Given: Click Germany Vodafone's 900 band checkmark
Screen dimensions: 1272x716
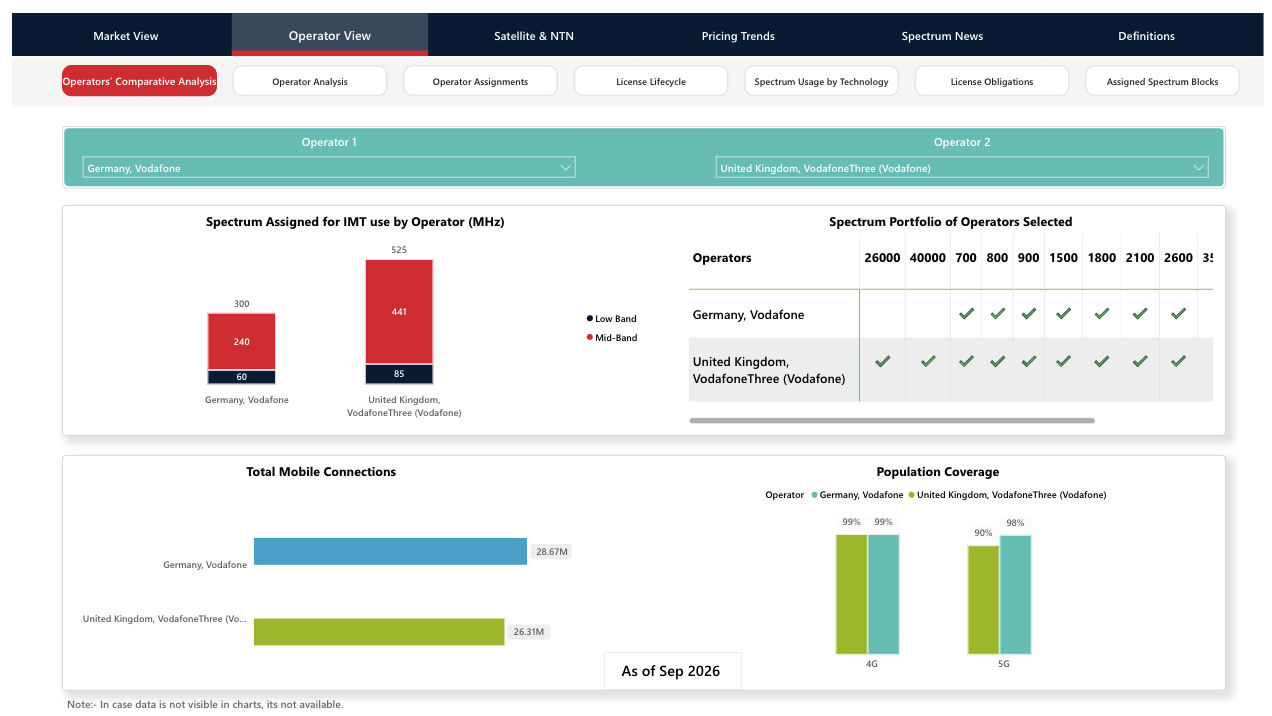Looking at the screenshot, I should tap(1028, 314).
